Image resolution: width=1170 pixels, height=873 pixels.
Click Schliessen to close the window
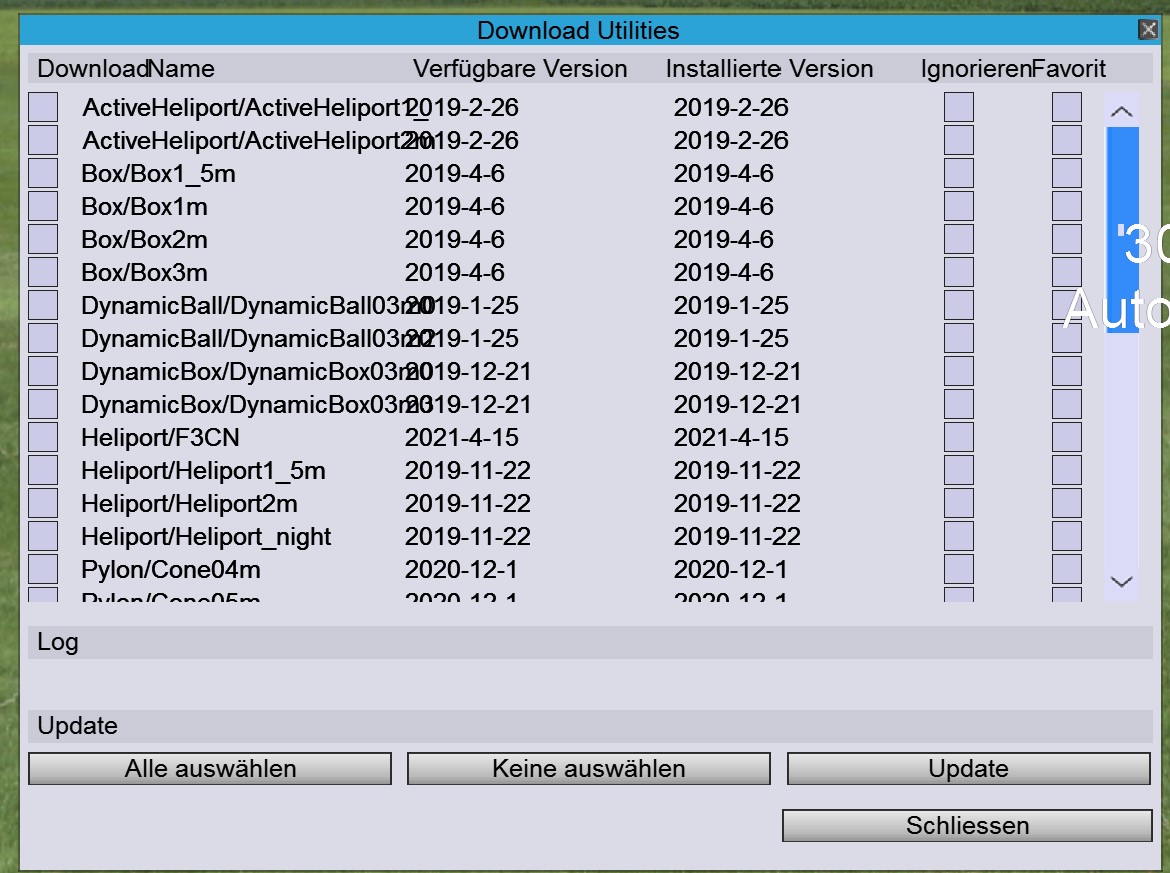[x=967, y=826]
